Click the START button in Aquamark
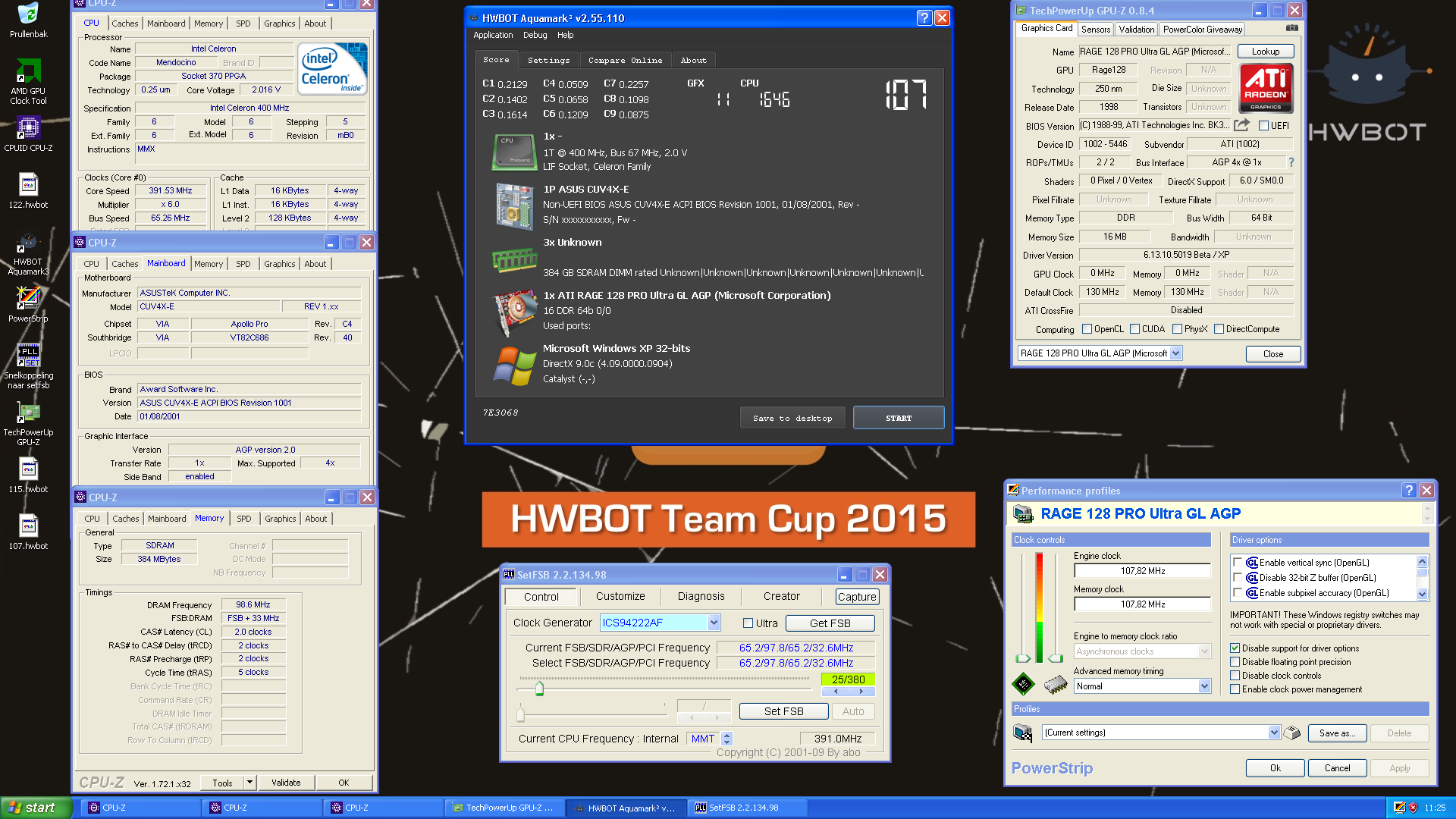1456x819 pixels. pyautogui.click(x=899, y=418)
